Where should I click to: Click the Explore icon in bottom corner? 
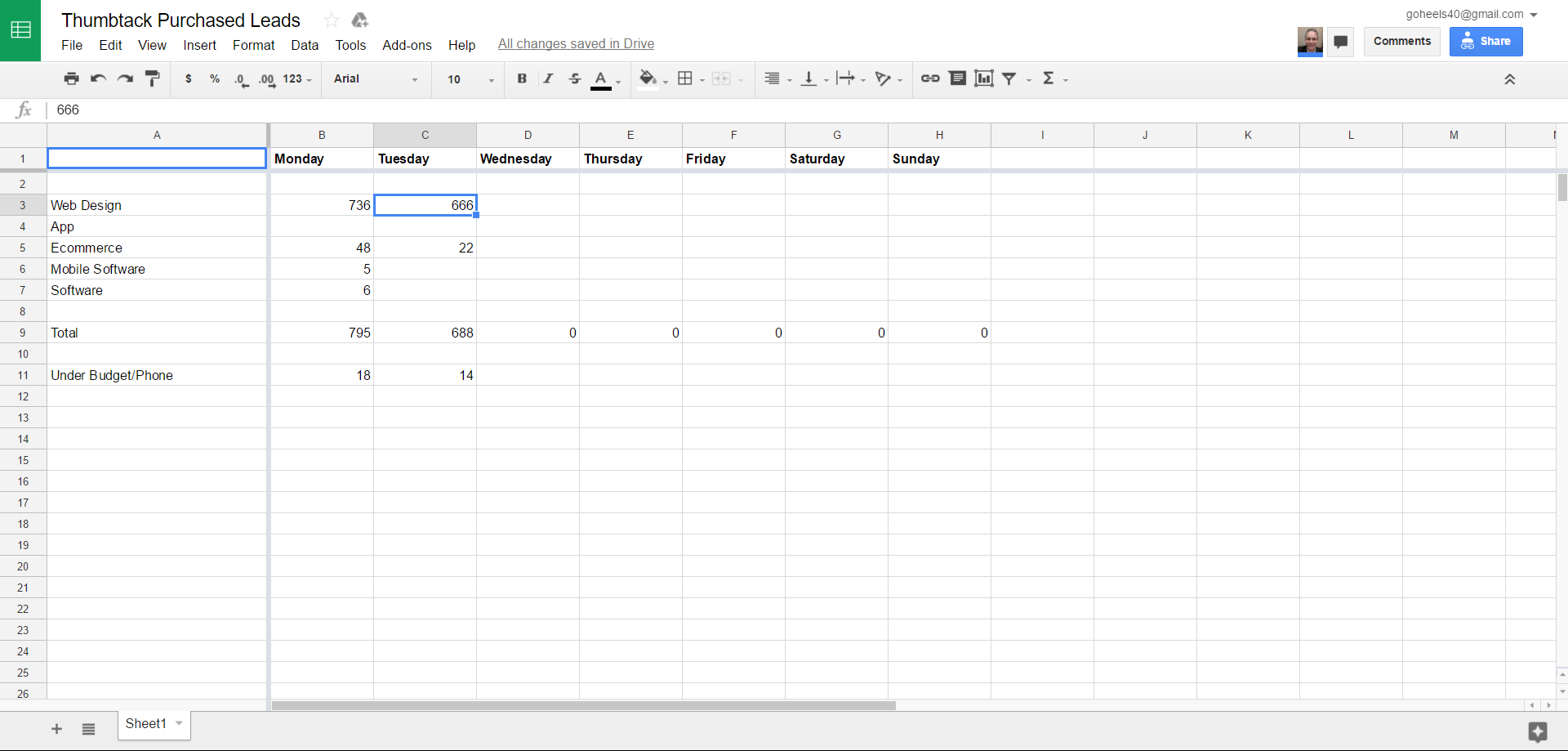1538,731
